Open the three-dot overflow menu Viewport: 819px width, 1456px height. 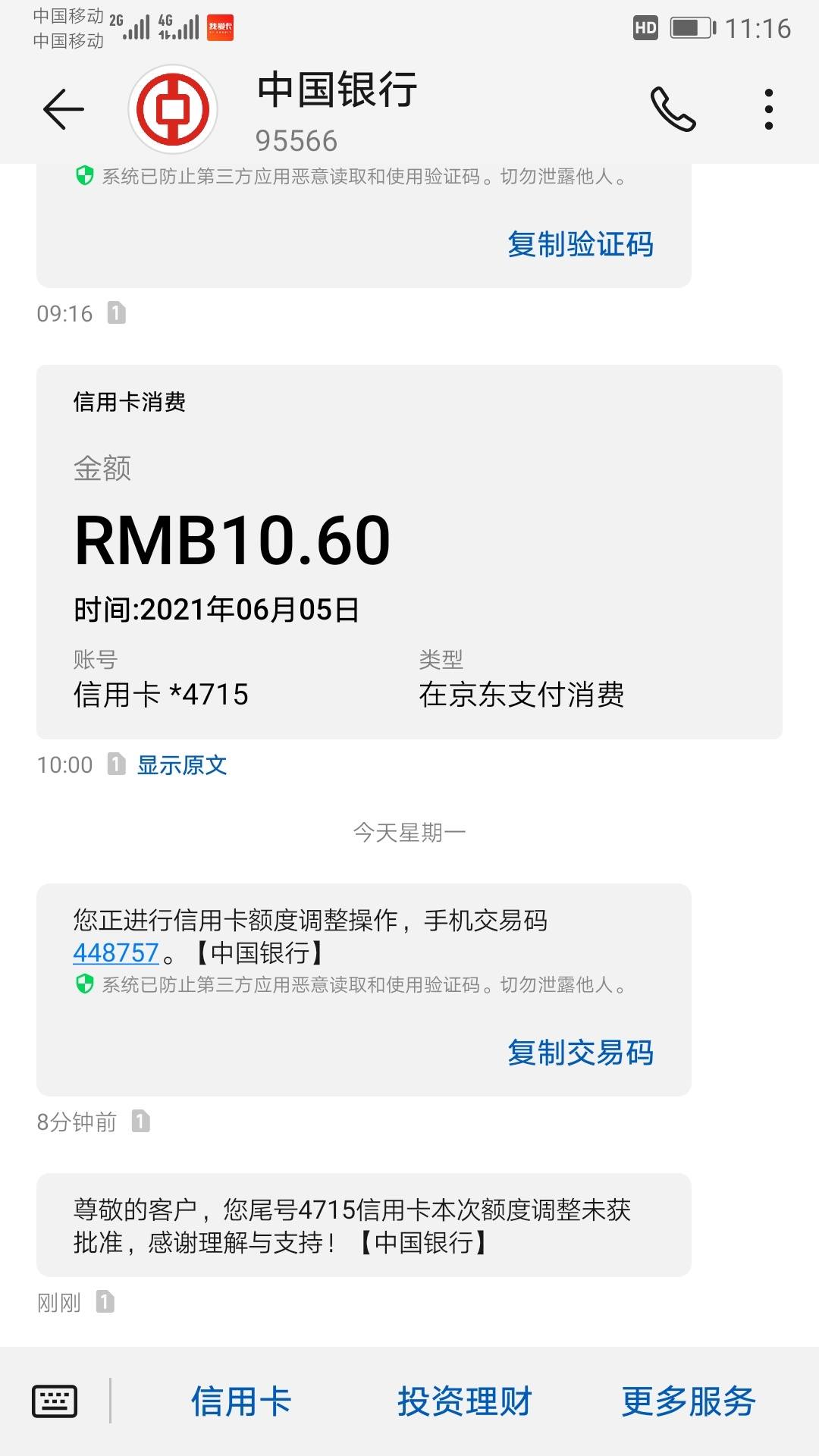pyautogui.click(x=769, y=109)
